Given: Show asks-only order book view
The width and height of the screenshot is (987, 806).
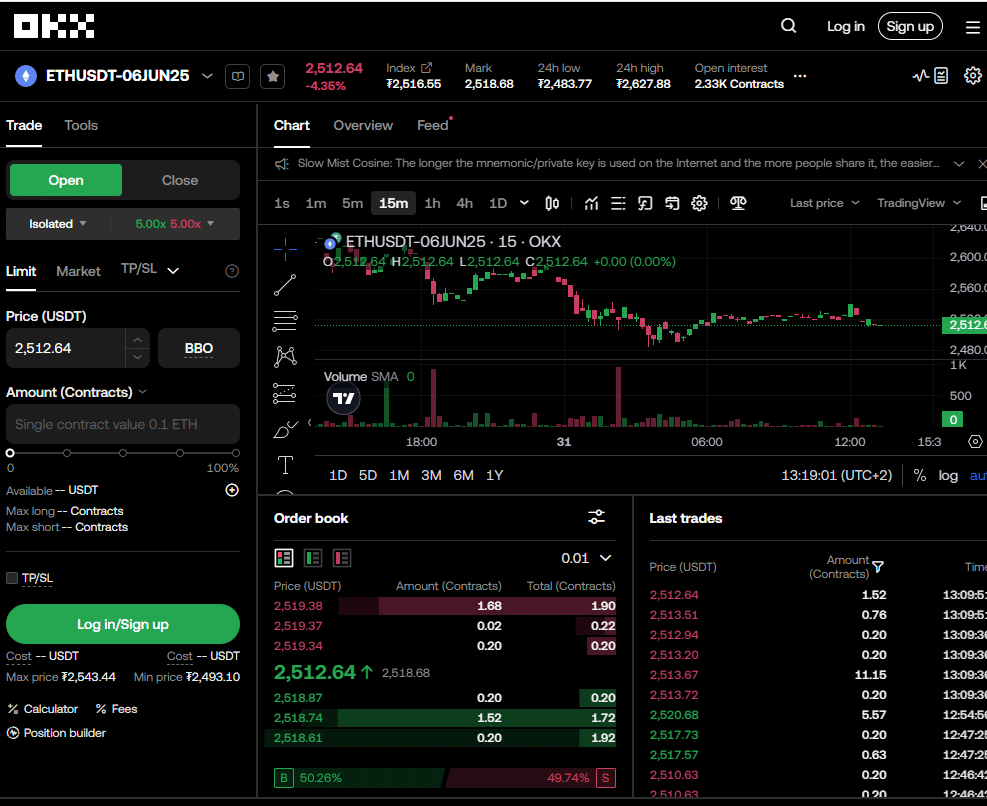Looking at the screenshot, I should 342,558.
